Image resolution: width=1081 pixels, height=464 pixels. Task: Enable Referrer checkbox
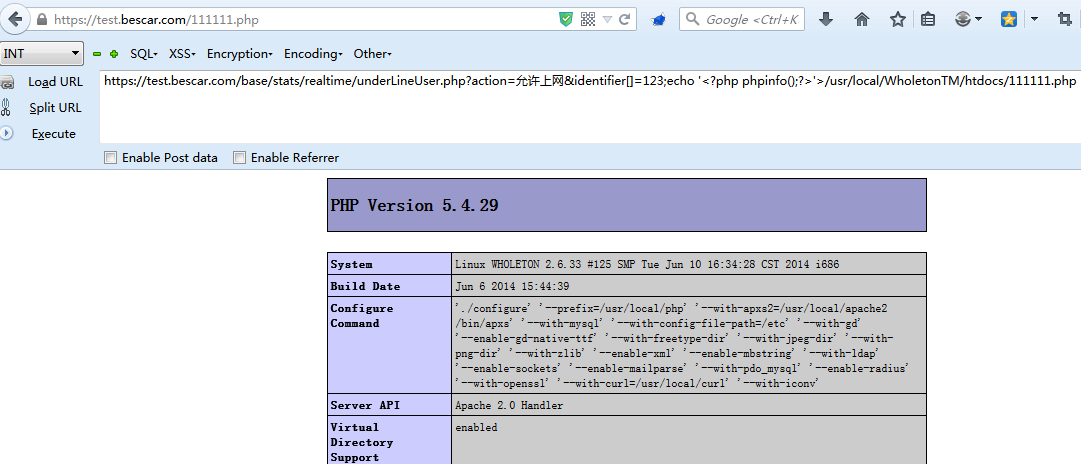click(x=240, y=157)
